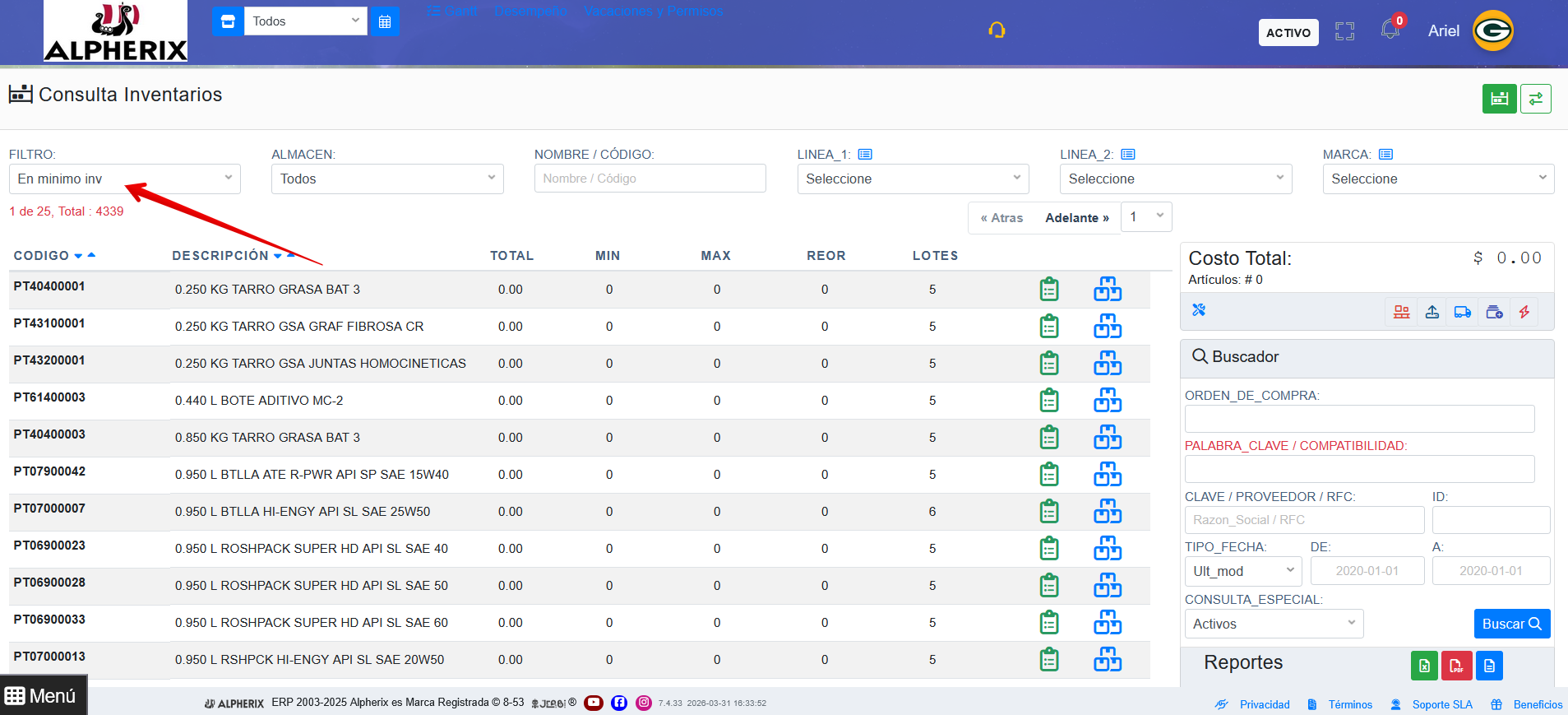The width and height of the screenshot is (1568, 715).
Task: Click the delivery truck icon
Action: pos(1463,312)
